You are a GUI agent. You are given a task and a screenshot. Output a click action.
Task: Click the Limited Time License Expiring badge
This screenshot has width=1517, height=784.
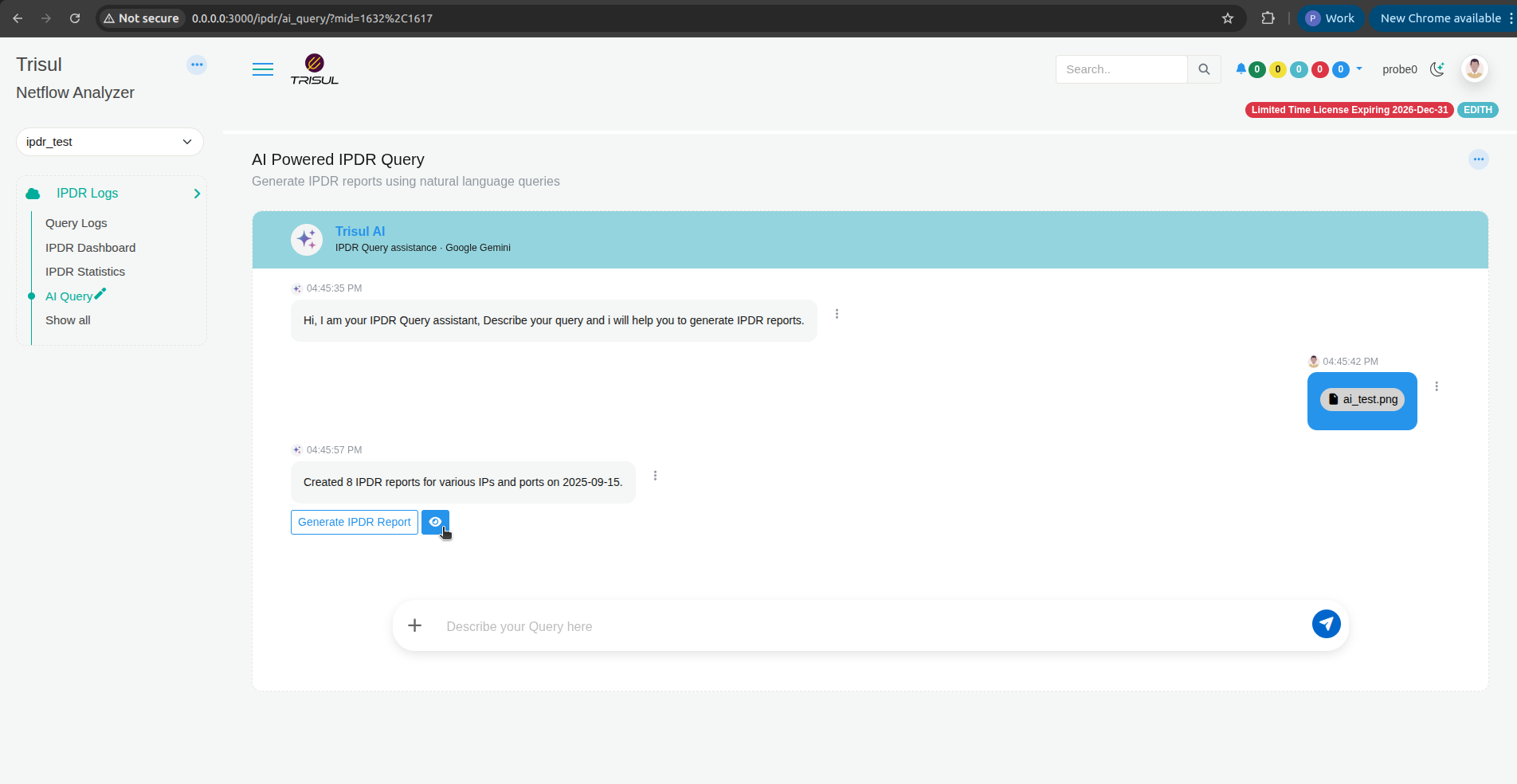tap(1350, 110)
